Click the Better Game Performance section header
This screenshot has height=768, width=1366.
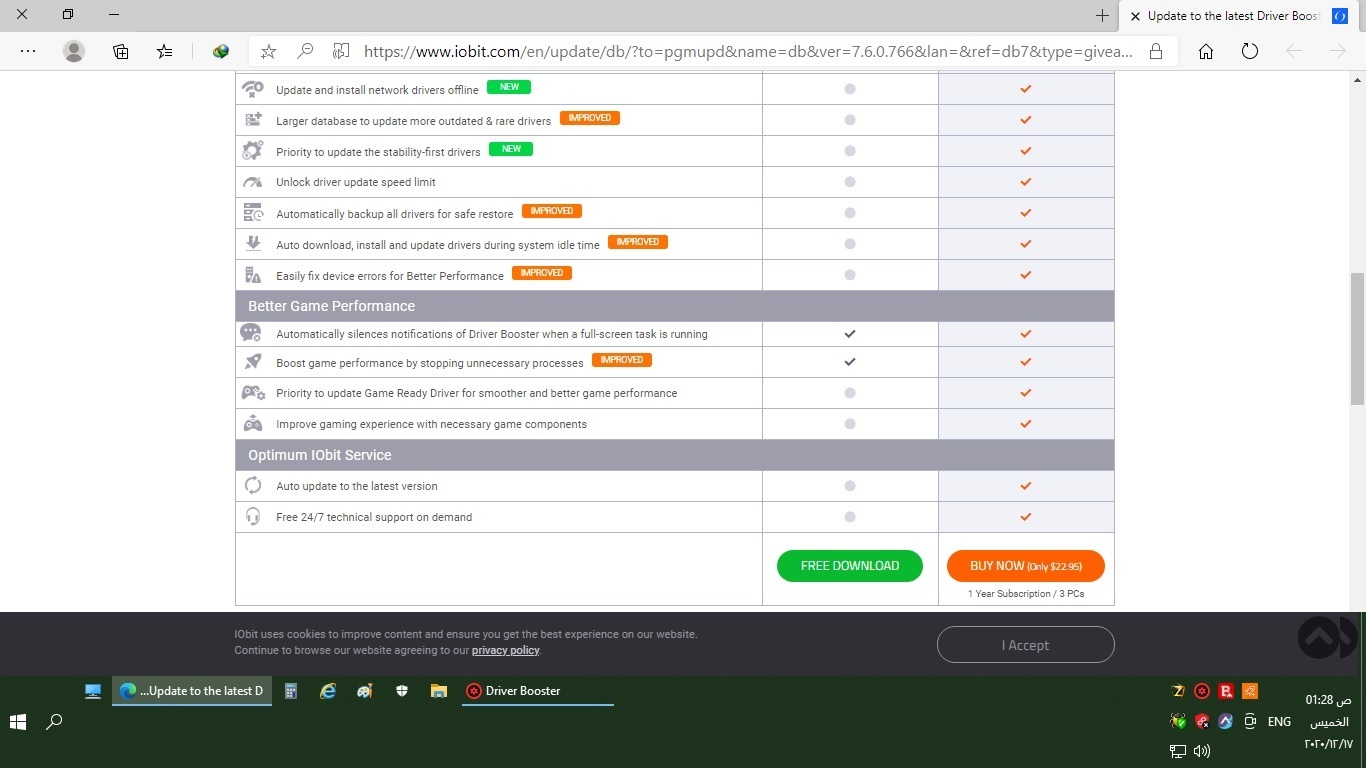pos(675,306)
